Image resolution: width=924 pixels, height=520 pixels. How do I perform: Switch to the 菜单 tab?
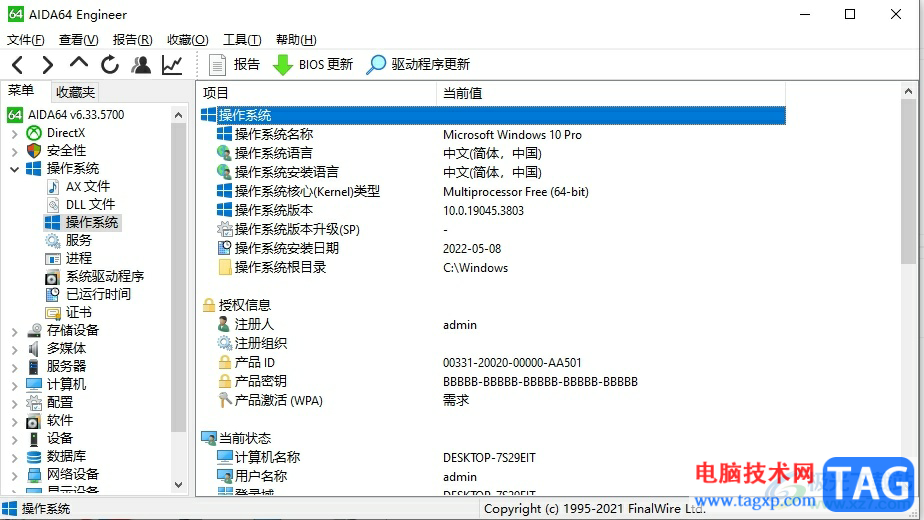click(21, 91)
